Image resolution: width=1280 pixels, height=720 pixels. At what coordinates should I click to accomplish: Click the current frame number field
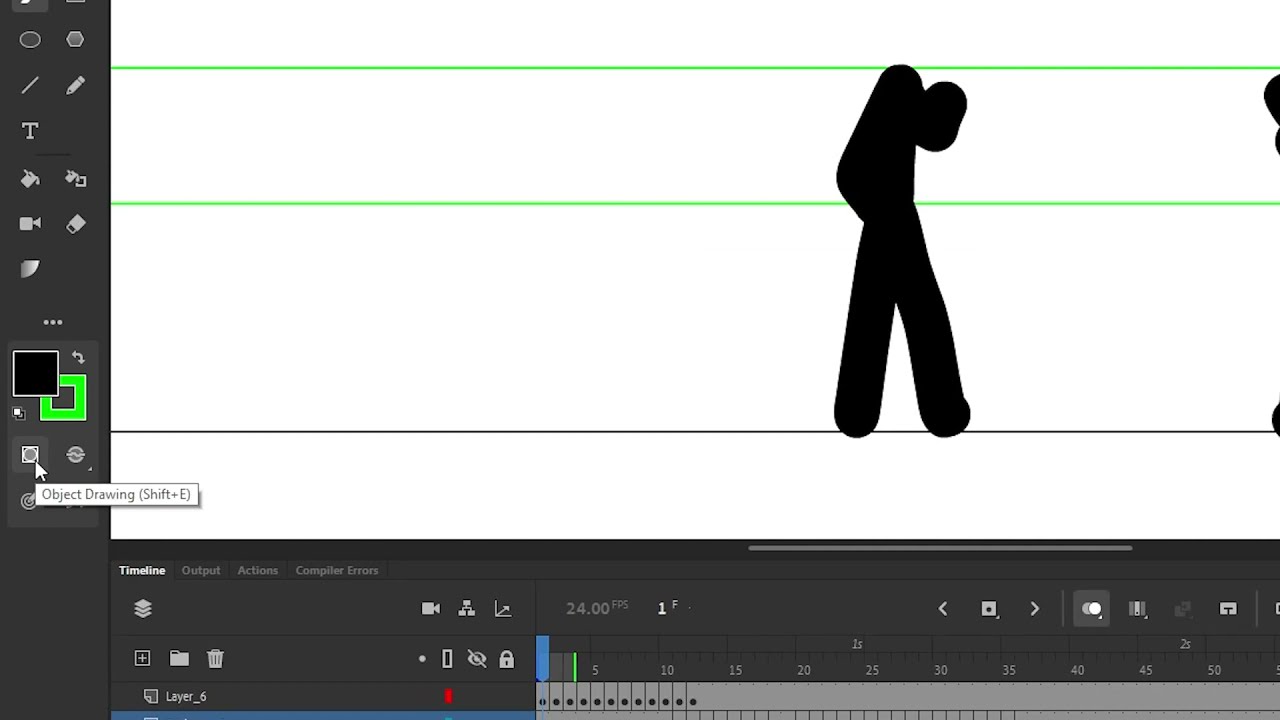[667, 608]
